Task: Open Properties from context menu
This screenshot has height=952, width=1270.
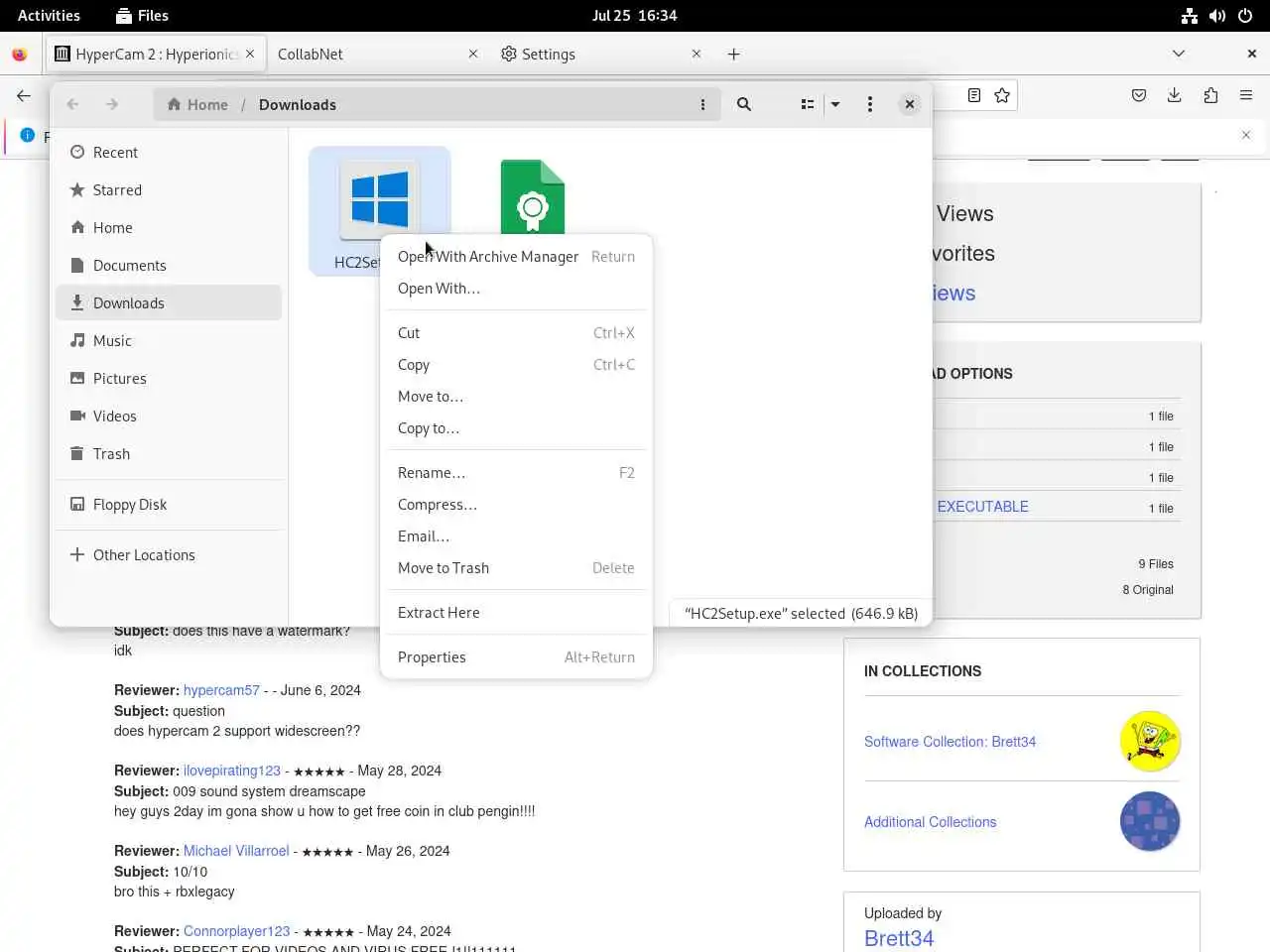Action: point(516,656)
